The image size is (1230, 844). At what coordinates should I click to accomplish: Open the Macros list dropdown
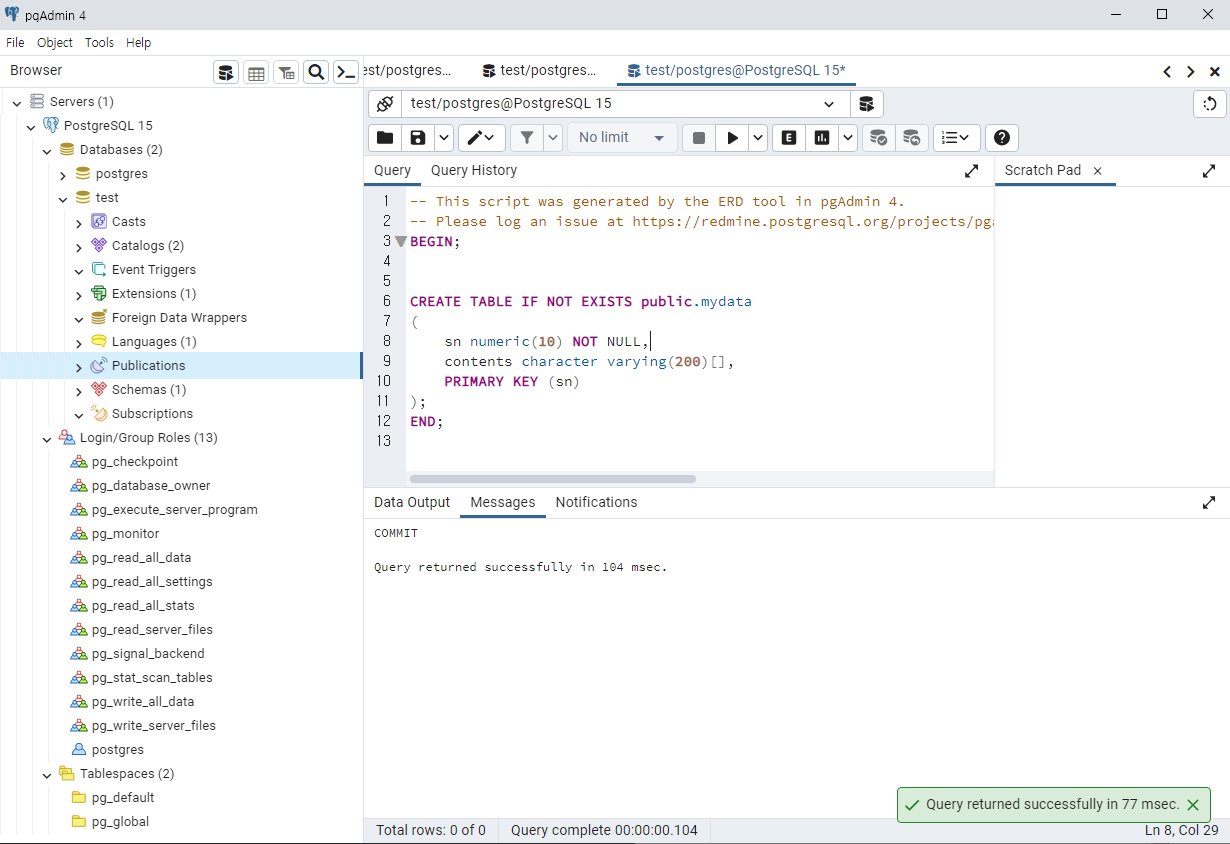tap(956, 138)
